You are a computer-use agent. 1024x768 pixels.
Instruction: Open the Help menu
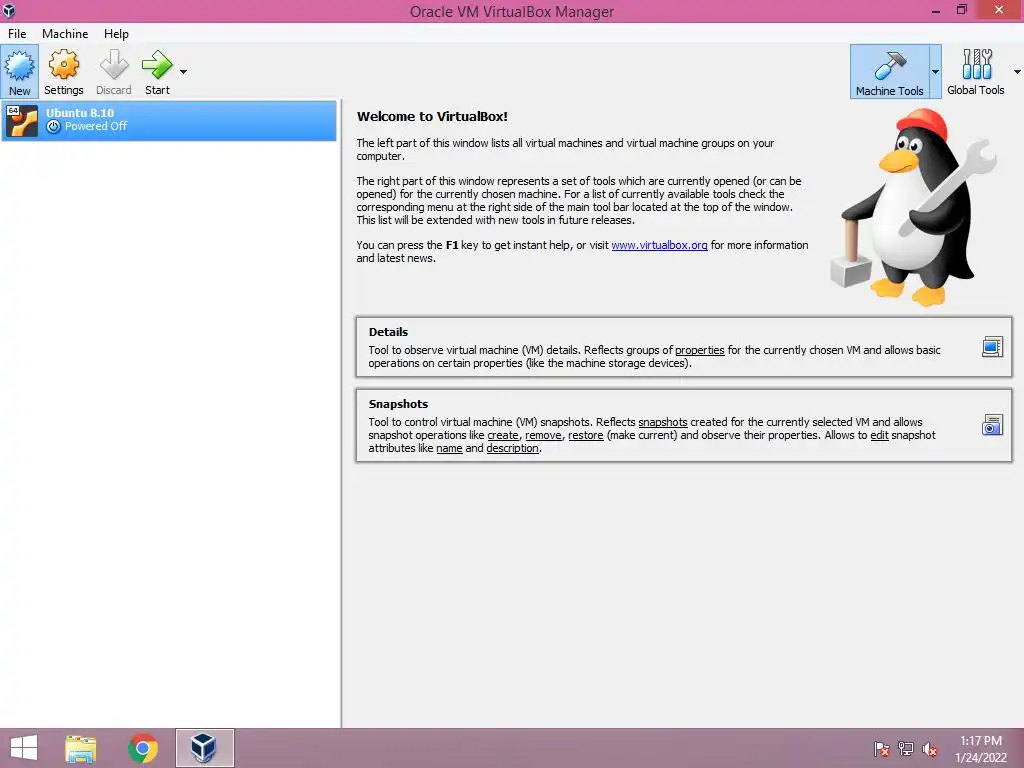116,34
